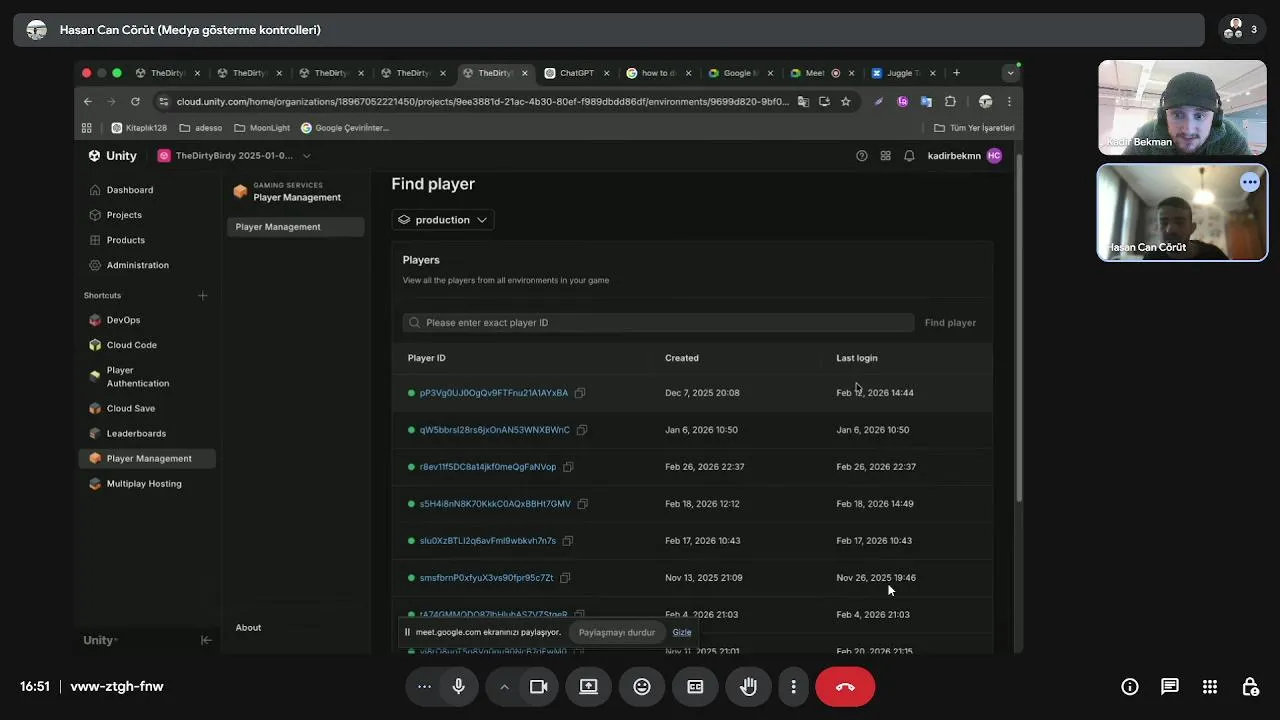Screen dimensions: 1280x720
Task: Copy player ID slu0XzBTLI2q6avFmI9wbkvh7n7s
Action: (x=567, y=541)
